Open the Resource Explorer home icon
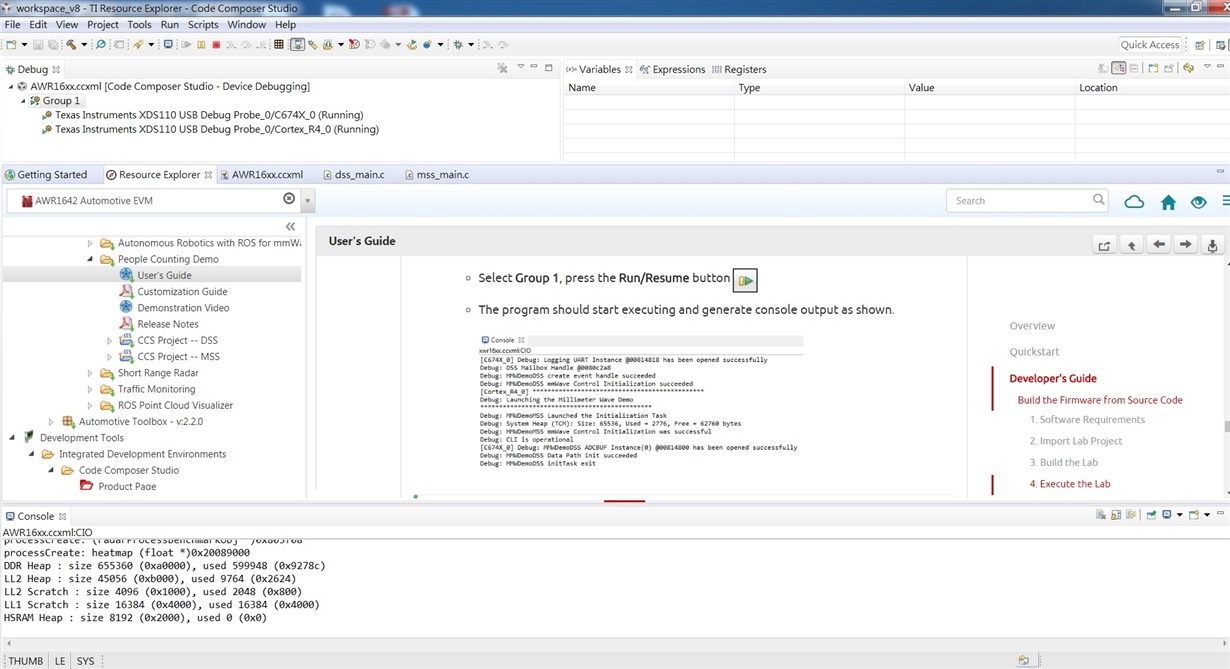The width and height of the screenshot is (1230, 669). click(x=1168, y=202)
